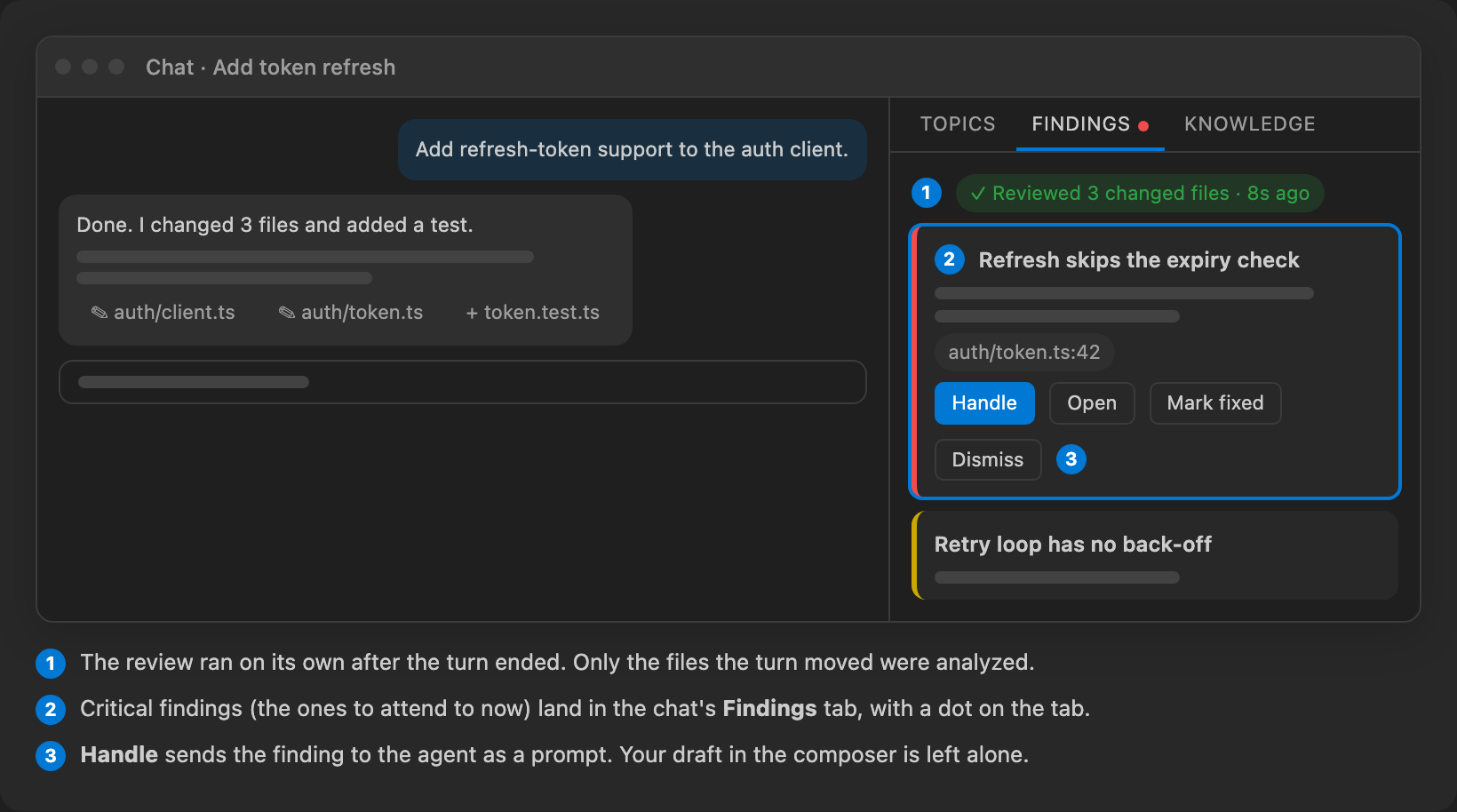Switch to the Topics tab
The height and width of the screenshot is (812, 1457).
(957, 124)
